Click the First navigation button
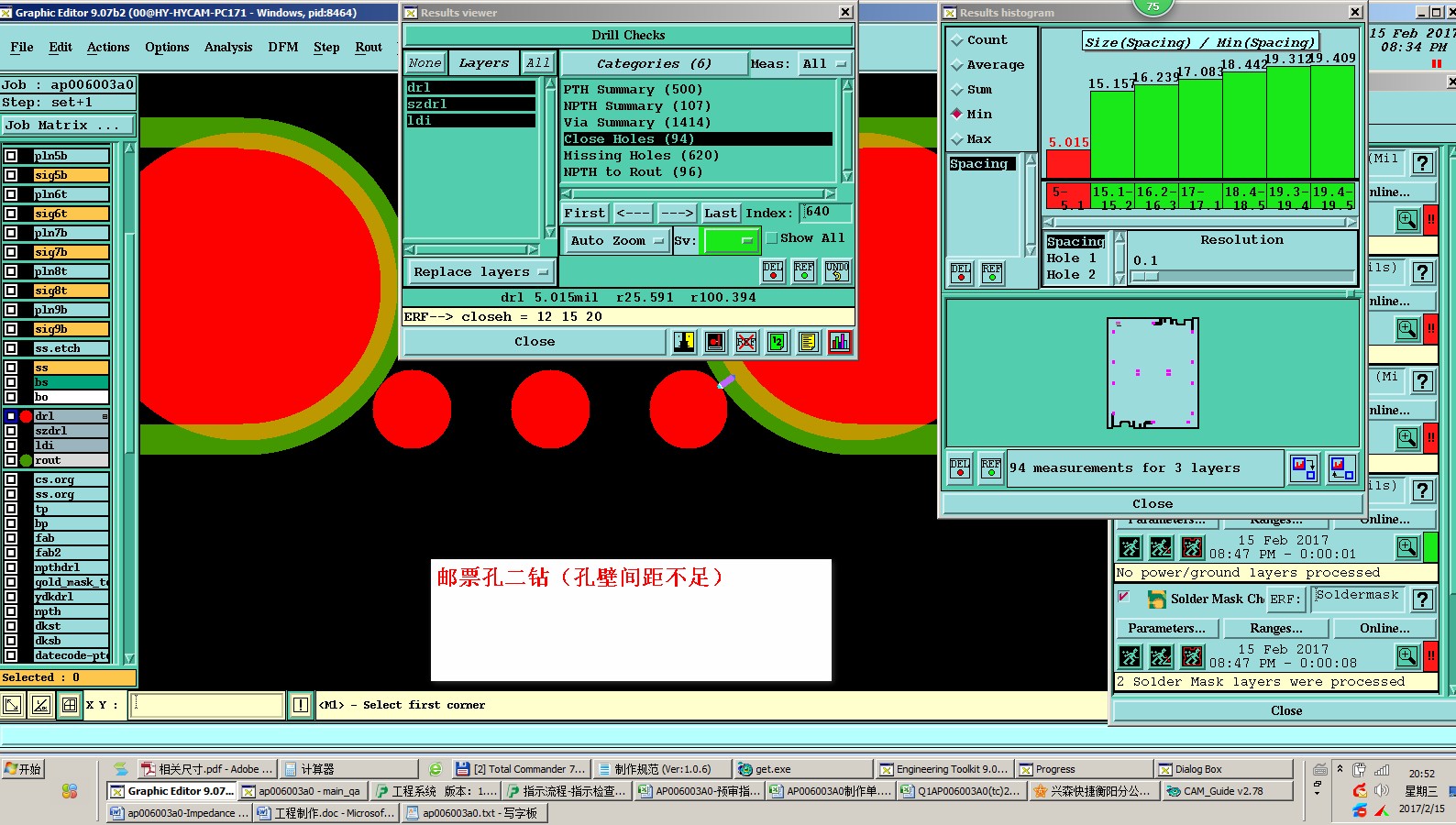The width and height of the screenshot is (1456, 825). point(585,214)
